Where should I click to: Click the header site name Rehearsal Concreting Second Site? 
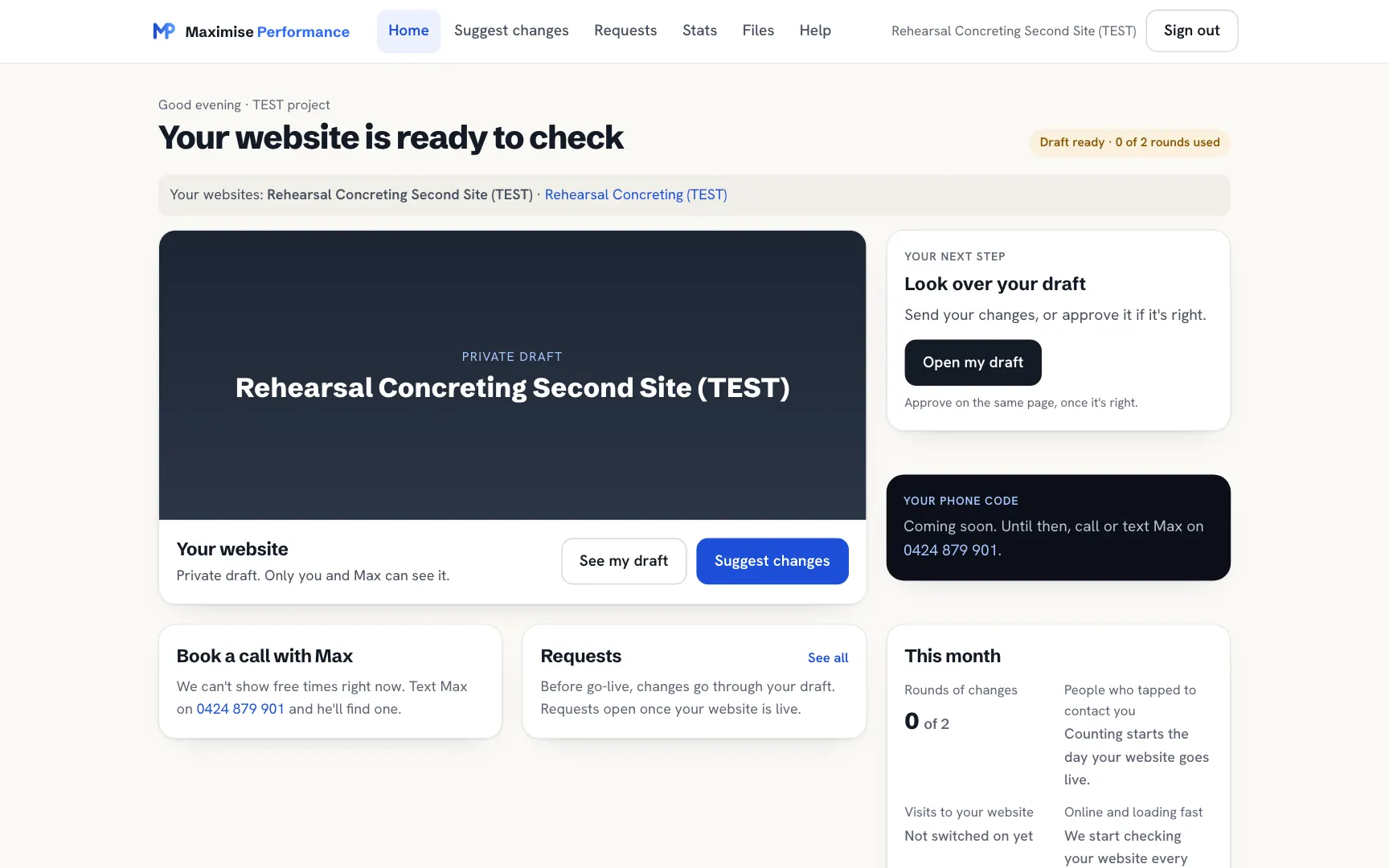pyautogui.click(x=1014, y=31)
